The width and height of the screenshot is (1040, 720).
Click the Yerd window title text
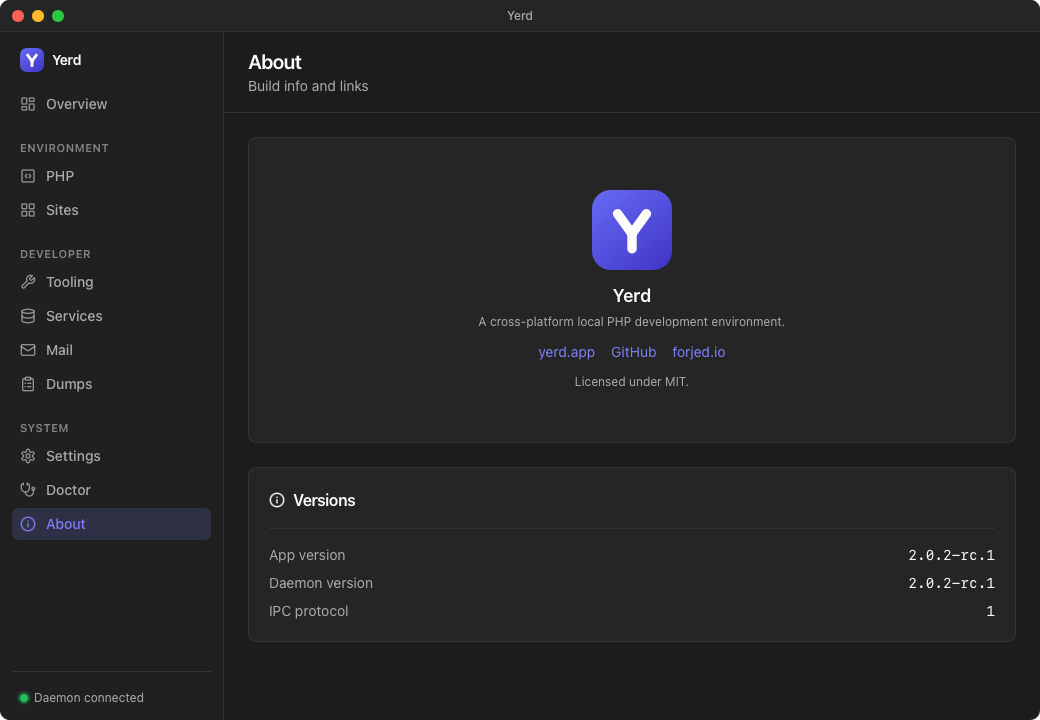pos(520,15)
